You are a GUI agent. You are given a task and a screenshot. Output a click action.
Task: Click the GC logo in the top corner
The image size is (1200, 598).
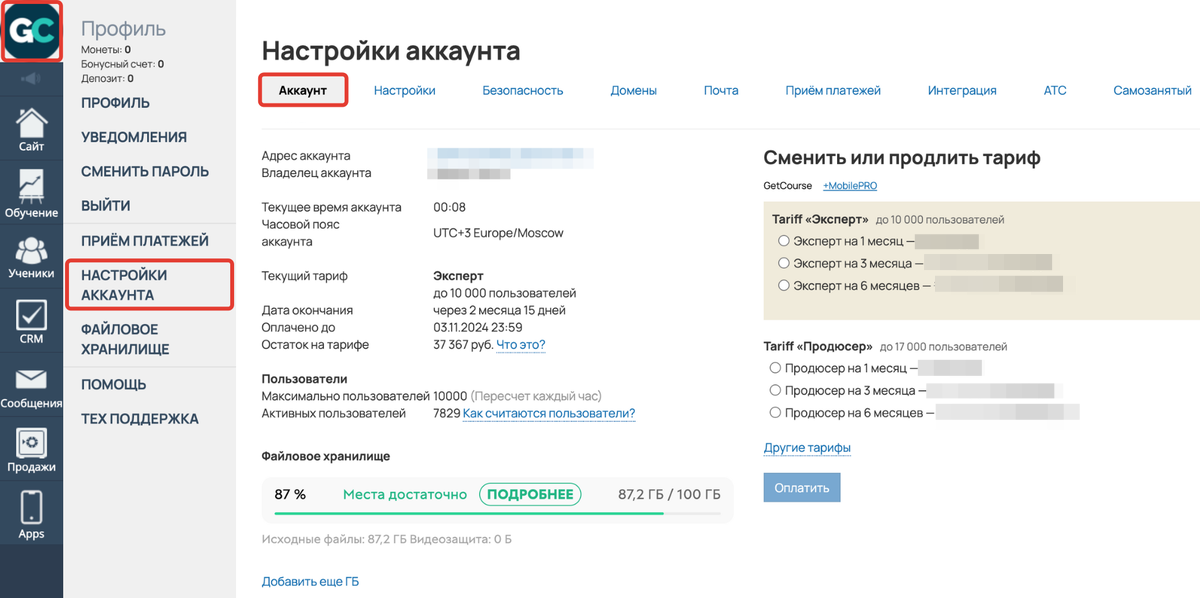coord(31,30)
